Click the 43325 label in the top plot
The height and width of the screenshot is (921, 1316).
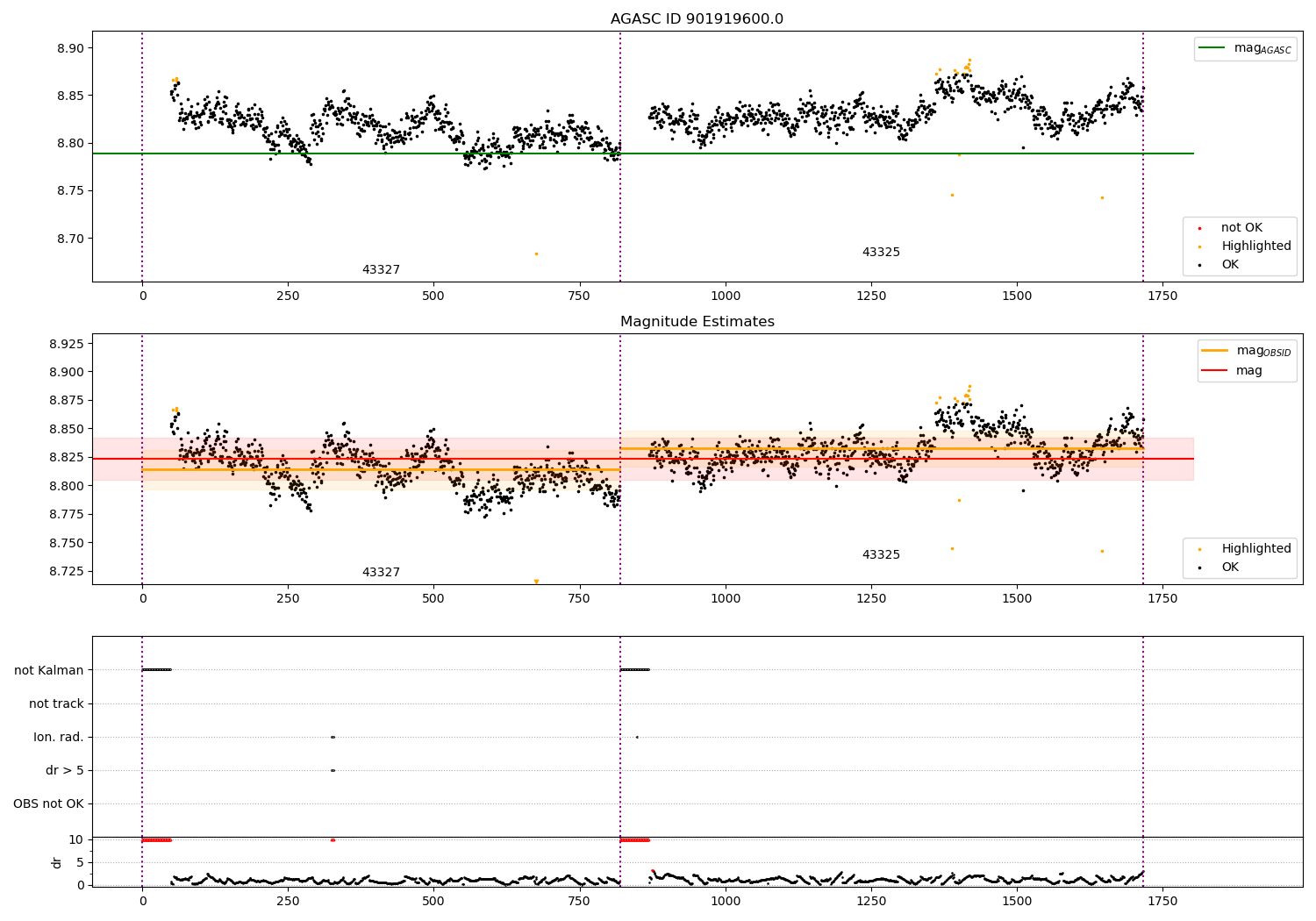[x=881, y=253]
